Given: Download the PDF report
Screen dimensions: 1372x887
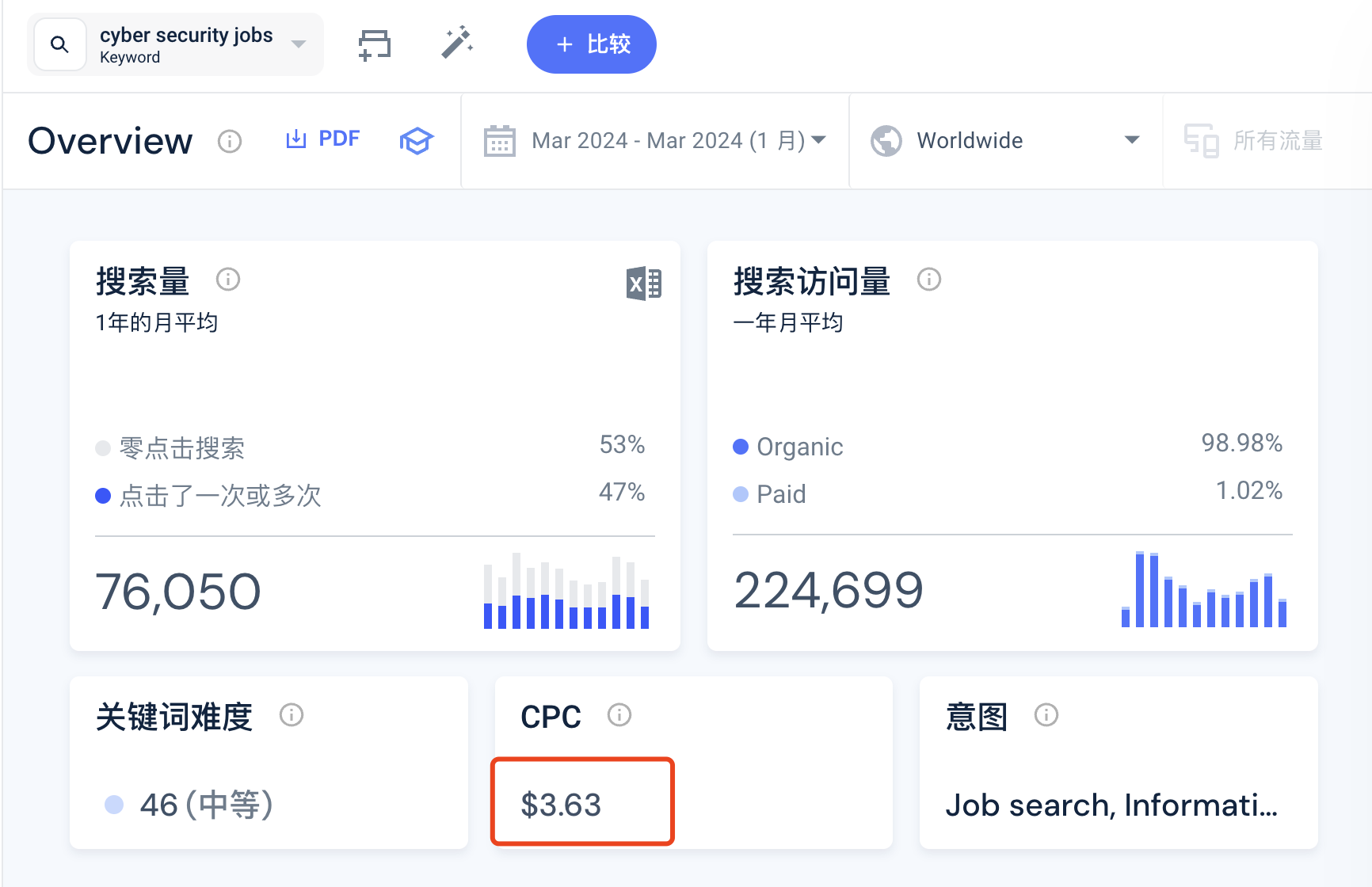Looking at the screenshot, I should click(x=322, y=139).
